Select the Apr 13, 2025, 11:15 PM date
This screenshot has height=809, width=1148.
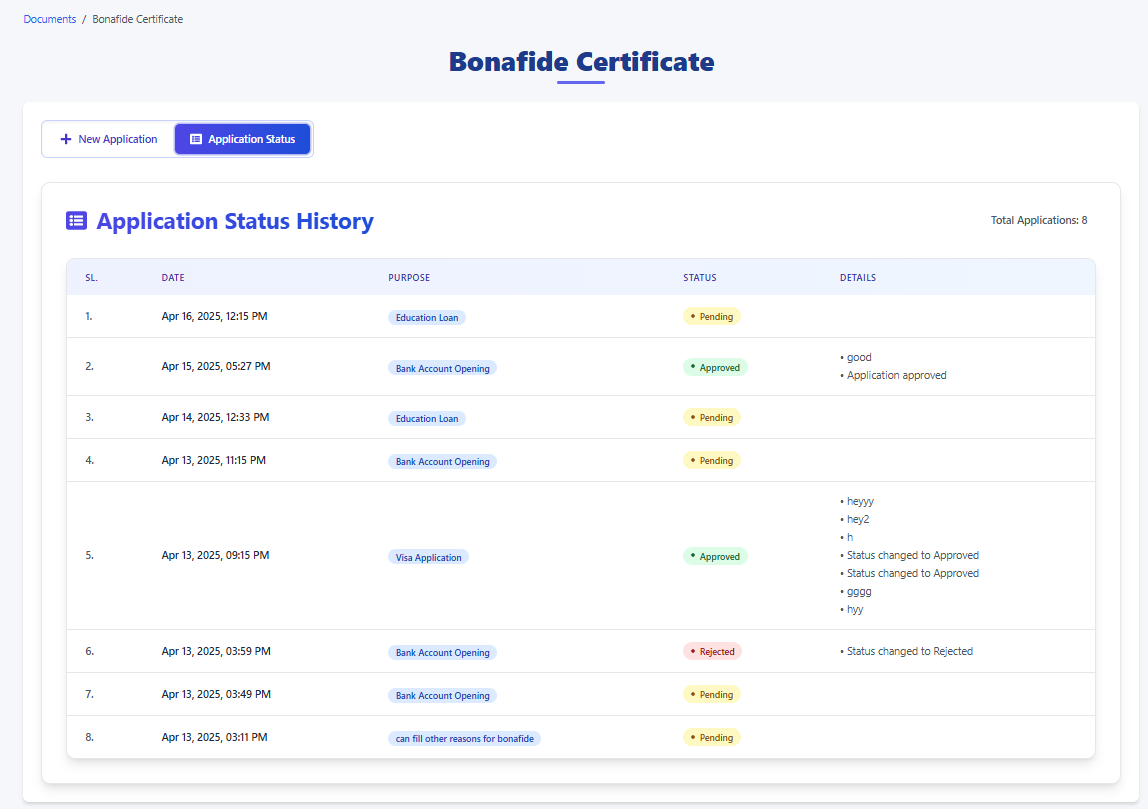point(214,461)
